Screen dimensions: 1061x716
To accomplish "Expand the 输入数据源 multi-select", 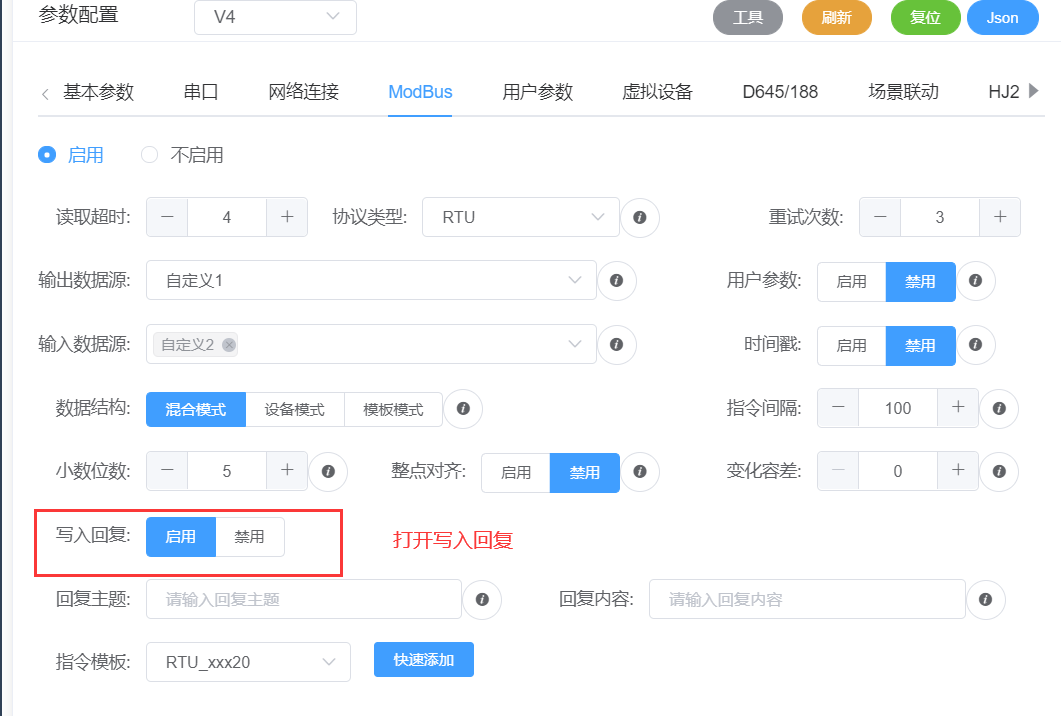I will click(371, 344).
